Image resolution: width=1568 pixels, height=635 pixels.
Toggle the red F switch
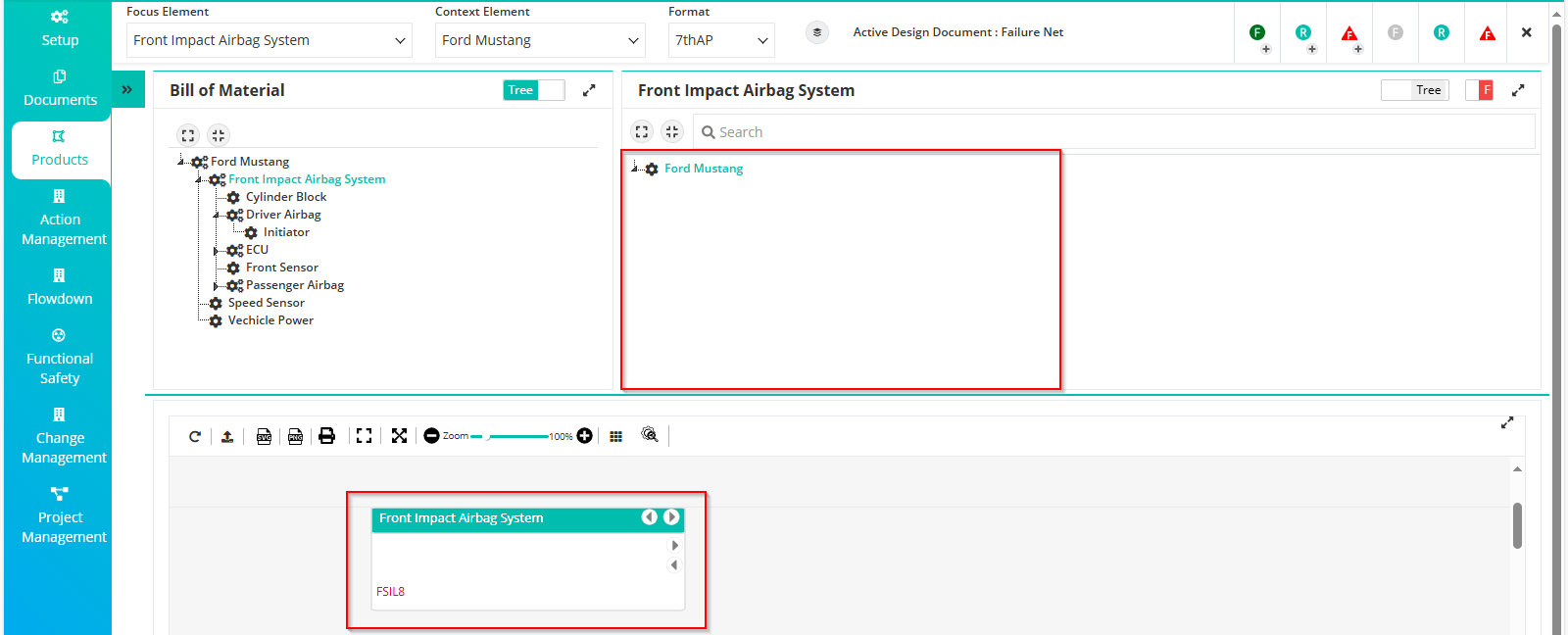point(1480,90)
